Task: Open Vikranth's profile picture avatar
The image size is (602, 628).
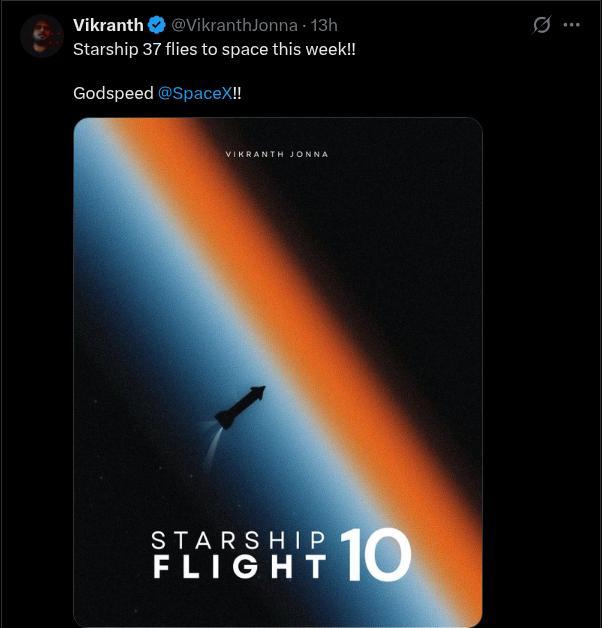Action: coord(42,36)
